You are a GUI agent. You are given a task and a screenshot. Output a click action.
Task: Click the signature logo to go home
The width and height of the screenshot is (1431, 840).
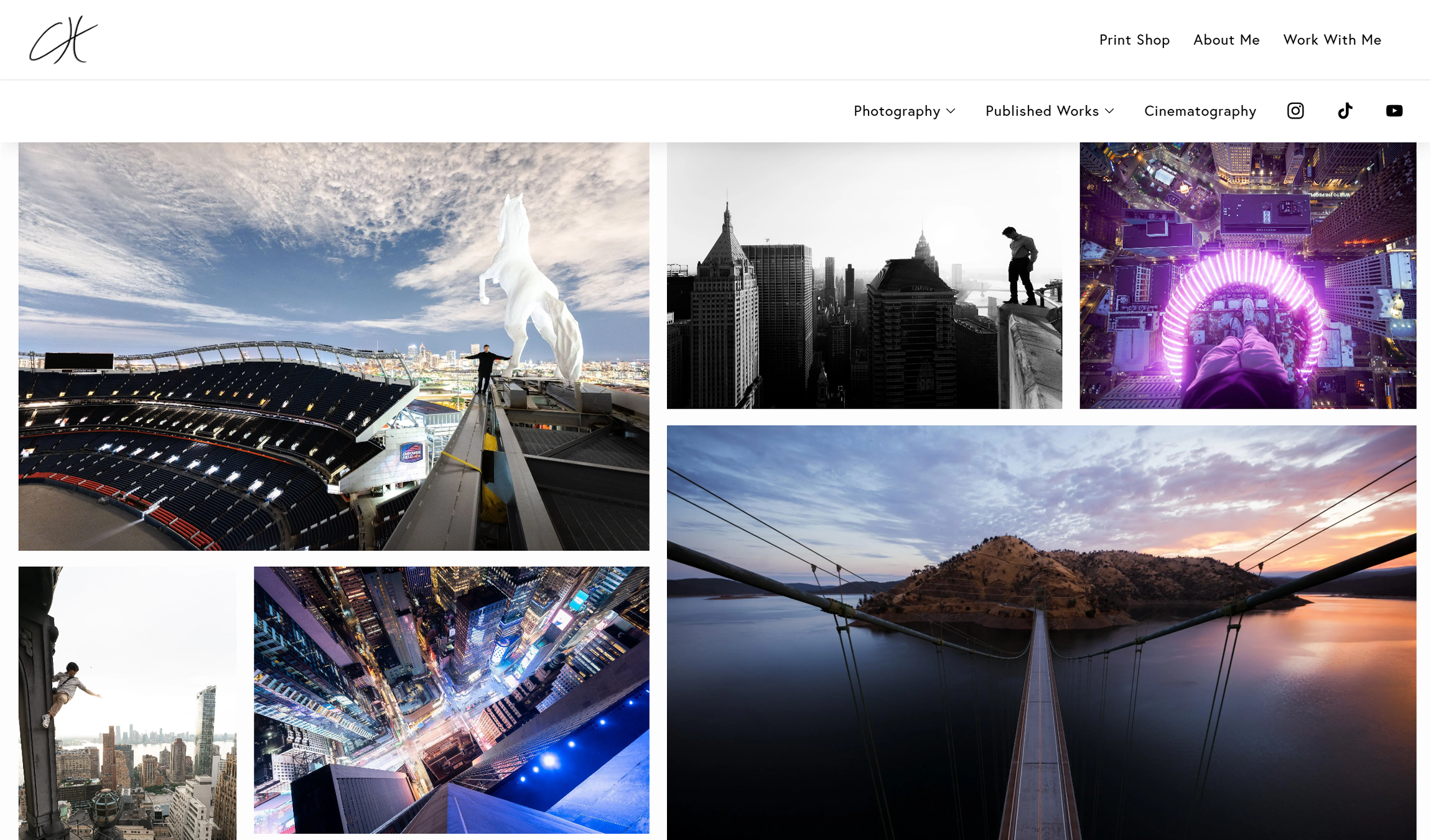tap(63, 40)
